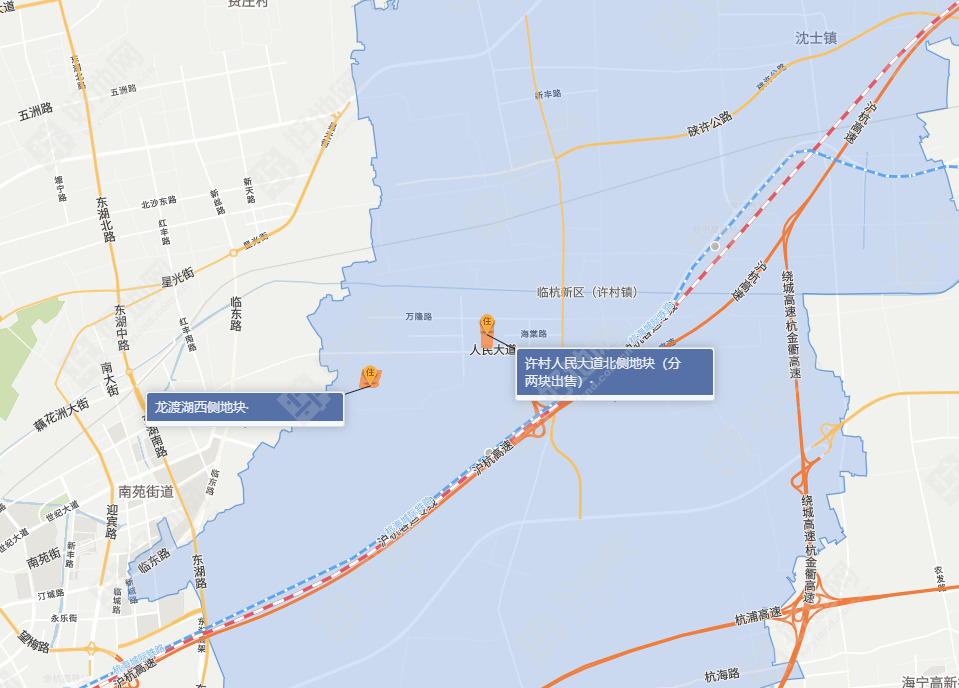Click the junction dot on 东湖中路 at 南大街

(129, 372)
